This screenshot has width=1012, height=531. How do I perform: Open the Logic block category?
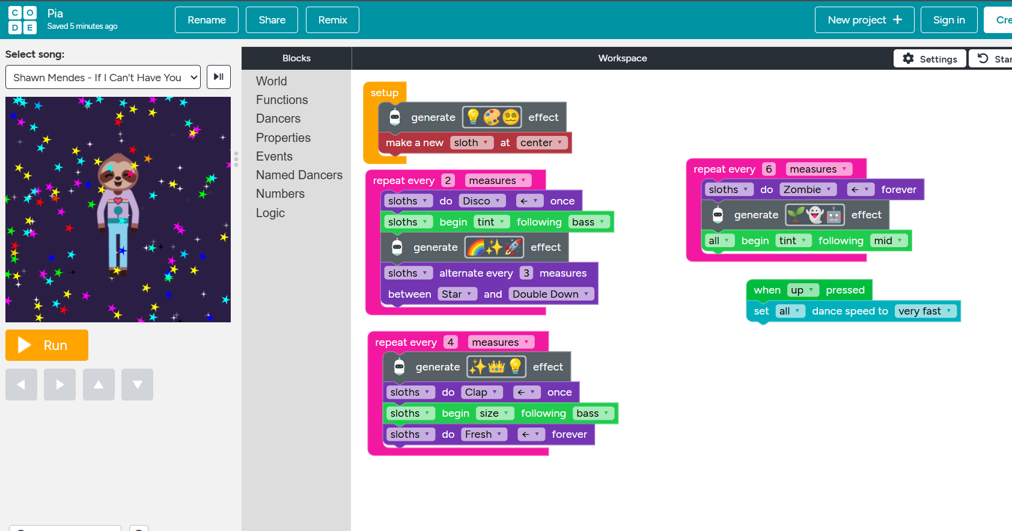[270, 213]
